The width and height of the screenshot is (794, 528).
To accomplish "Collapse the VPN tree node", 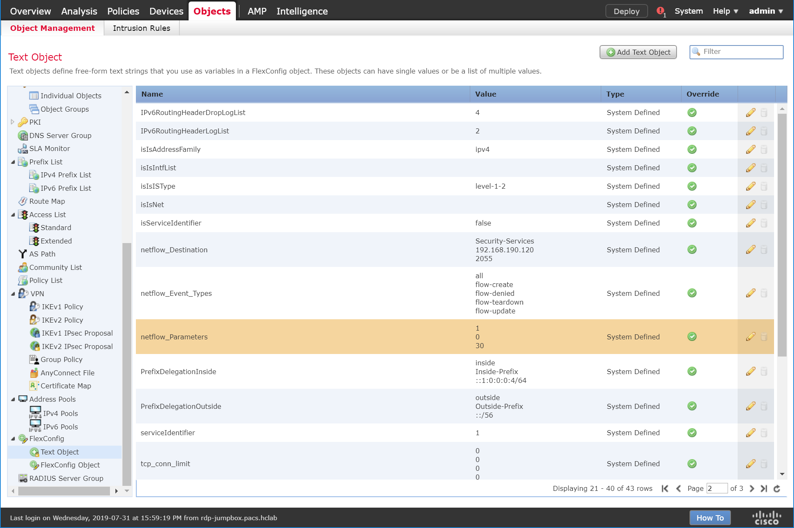I will pos(13,294).
